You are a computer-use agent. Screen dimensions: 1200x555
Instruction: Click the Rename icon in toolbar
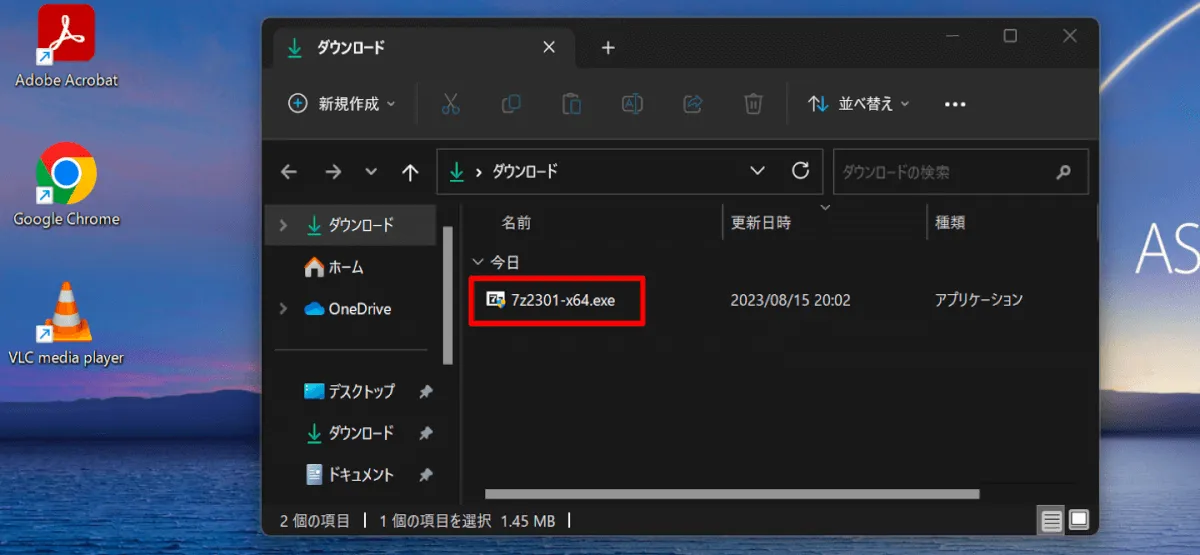tap(632, 104)
